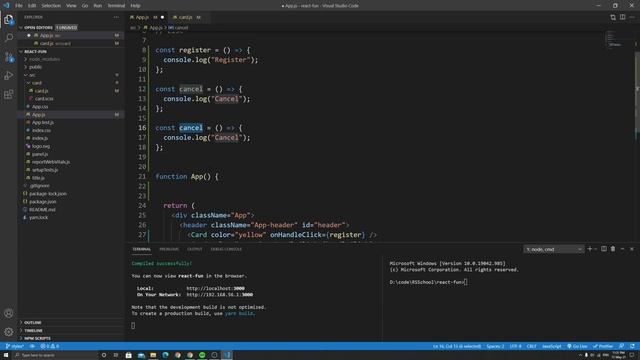Close the terminal panel
Image resolution: width=640 pixels, height=360 pixels.
click(632, 249)
